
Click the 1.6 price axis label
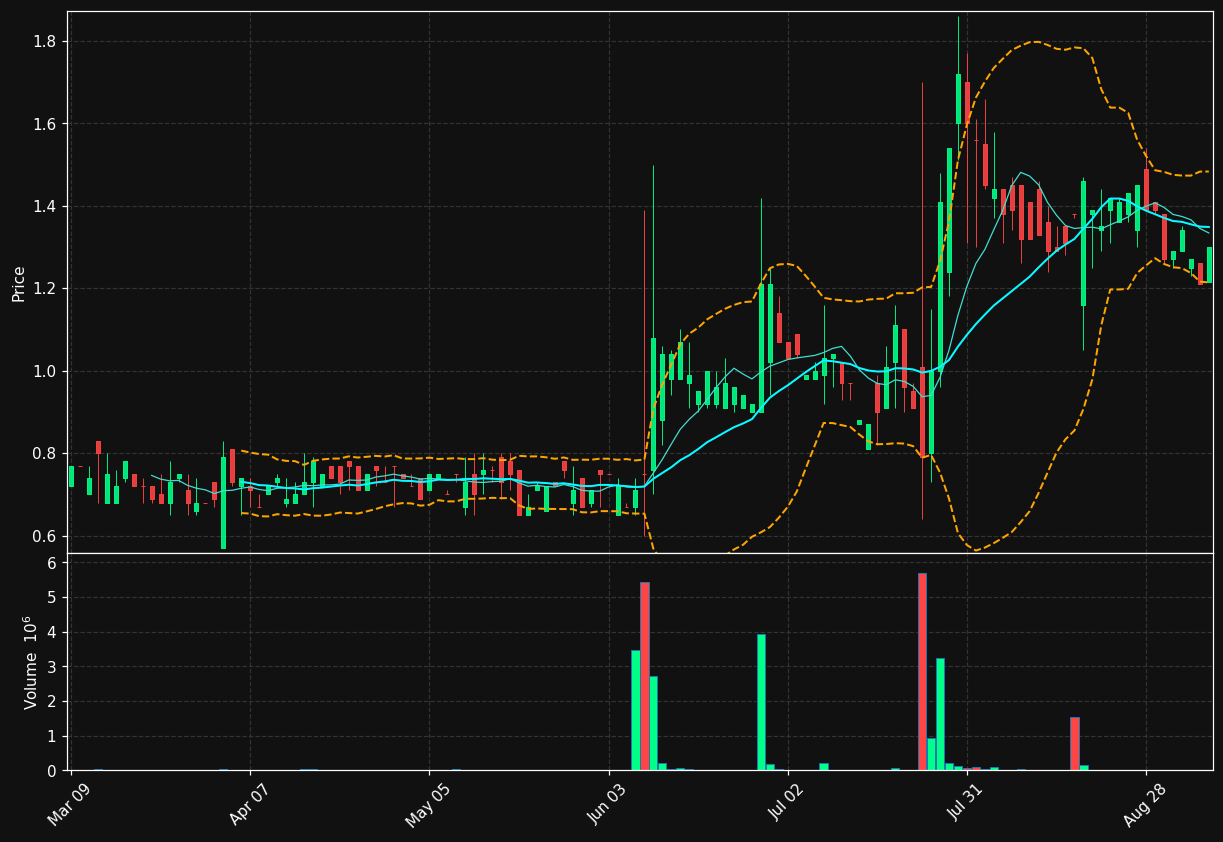pos(47,124)
